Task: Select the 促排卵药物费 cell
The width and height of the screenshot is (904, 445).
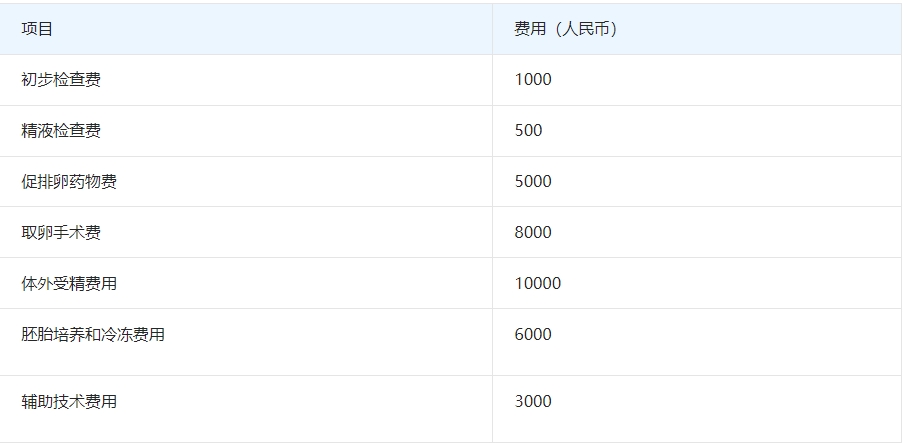Action: pyautogui.click(x=246, y=182)
